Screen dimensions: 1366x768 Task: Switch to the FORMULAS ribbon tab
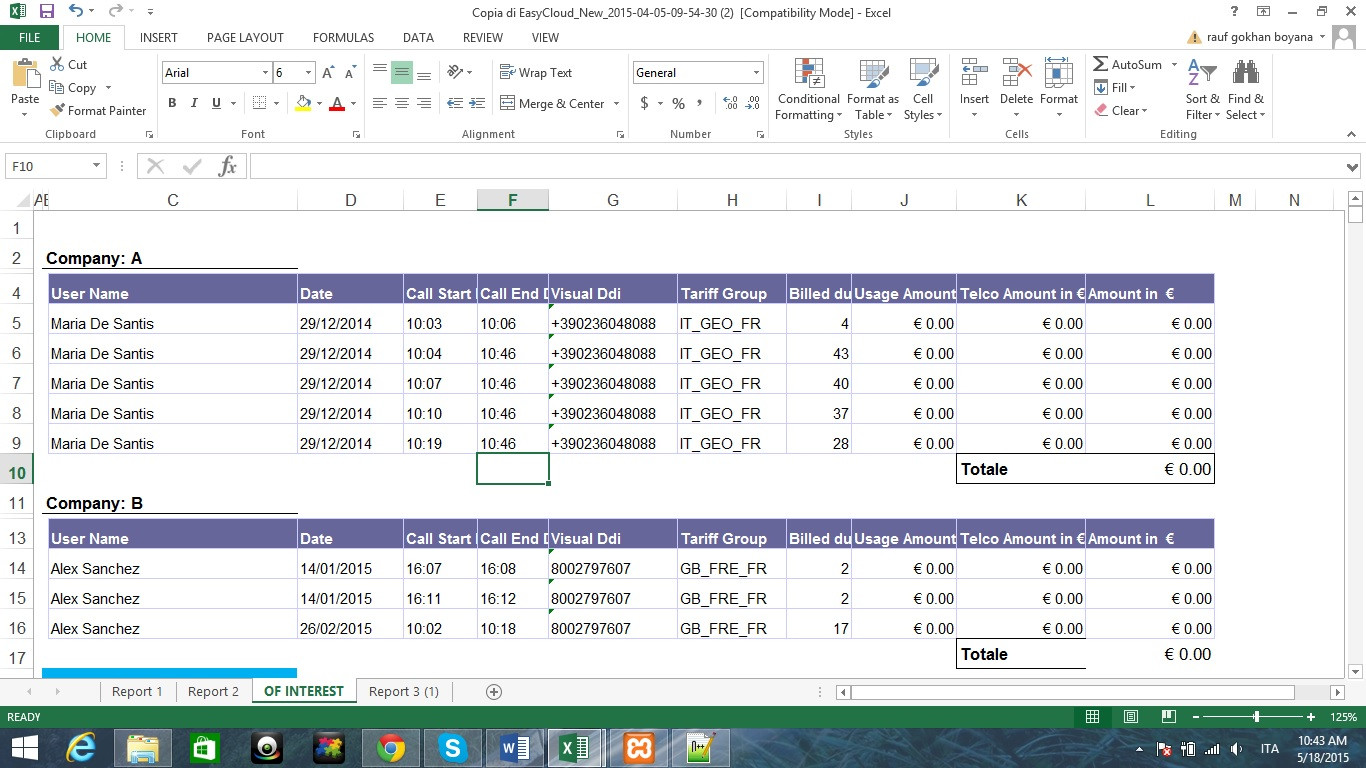pos(343,37)
